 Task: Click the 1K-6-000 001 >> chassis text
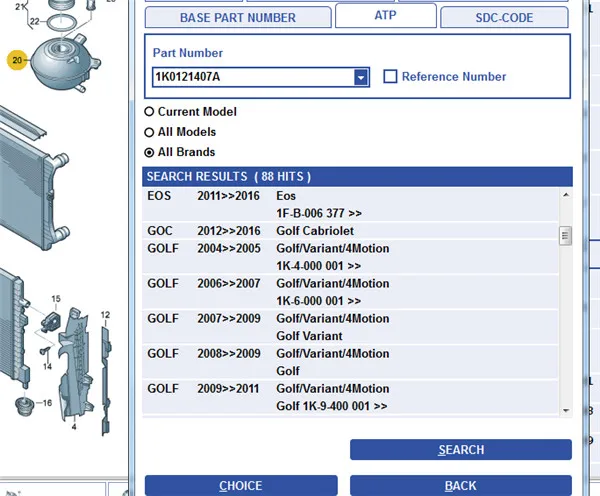pos(318,301)
